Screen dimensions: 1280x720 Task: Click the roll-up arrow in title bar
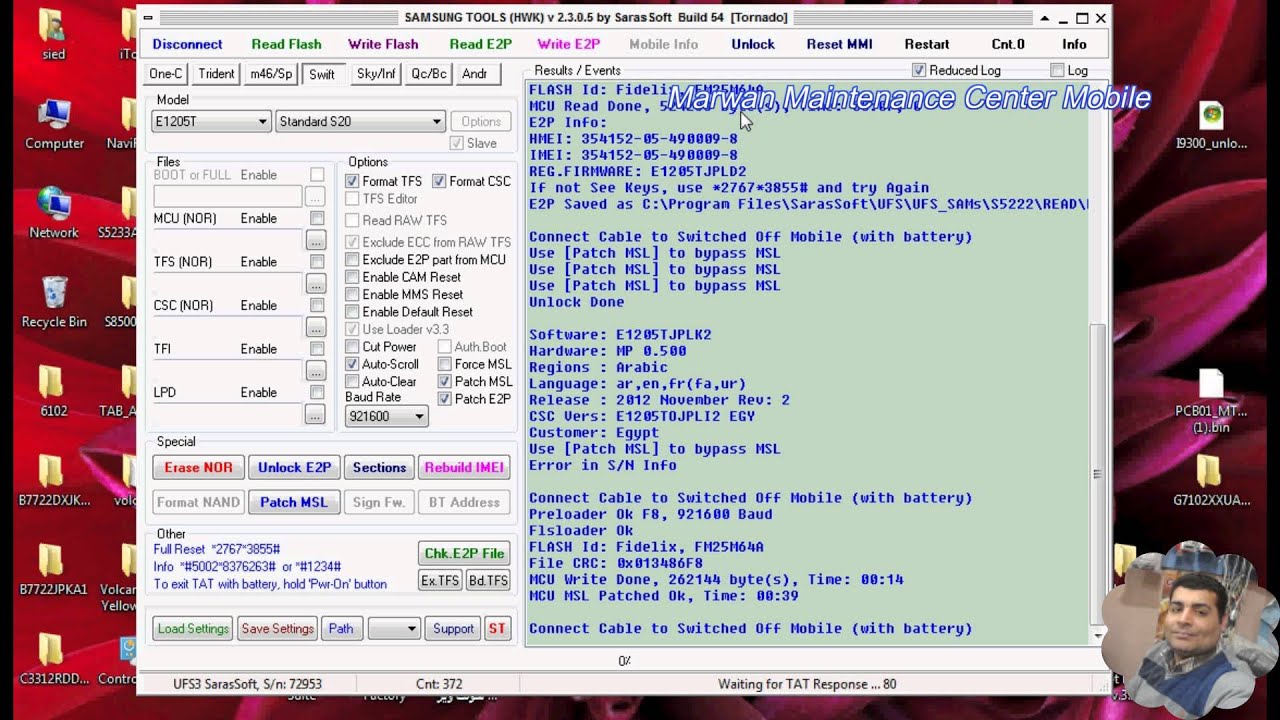tap(1044, 18)
